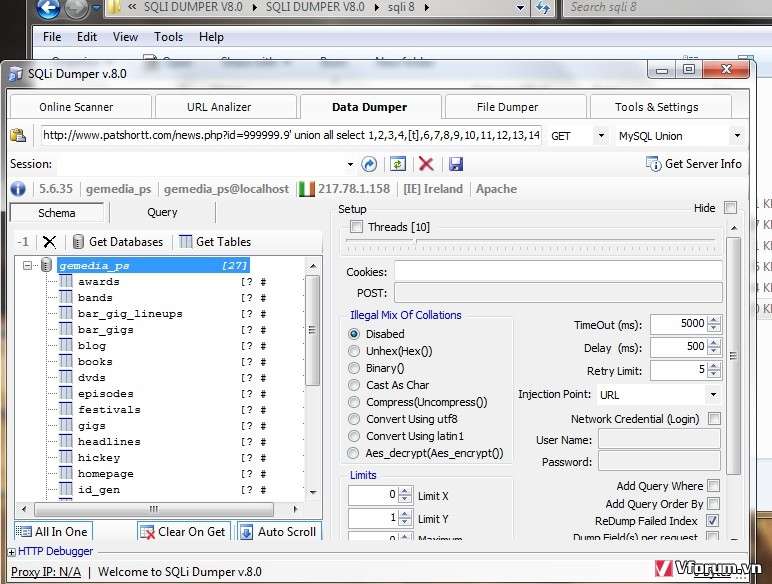
Task: Click Explorer back arrow button
Action: (x=49, y=8)
